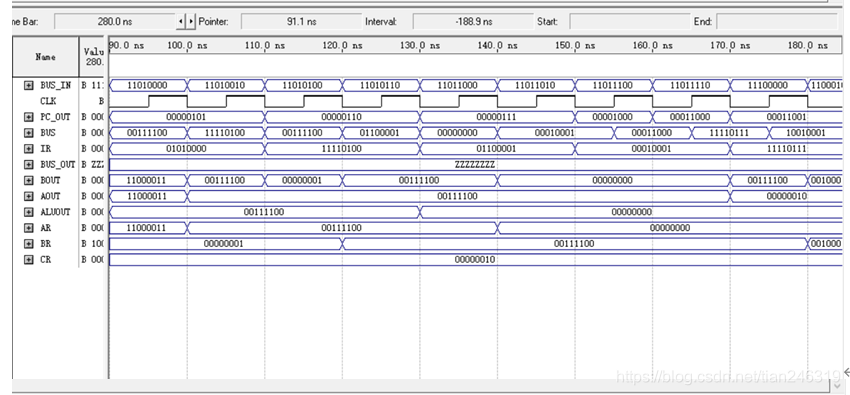850x395 pixels.
Task: Click the 130.0 ns ruler mark
Action: pyautogui.click(x=420, y=46)
